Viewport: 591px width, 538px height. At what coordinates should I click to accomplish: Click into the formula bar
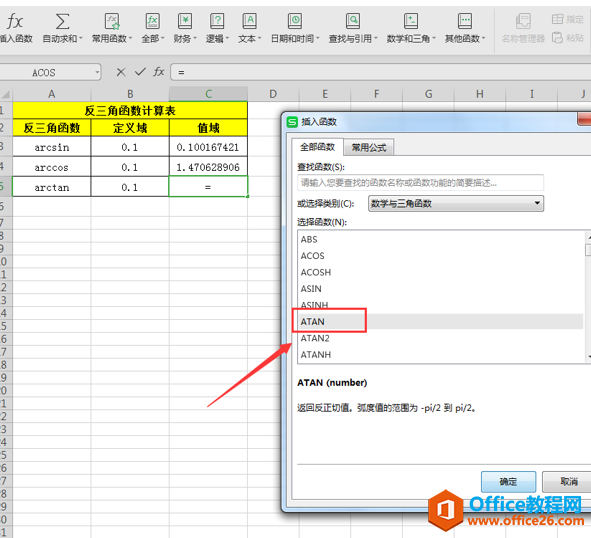click(x=381, y=72)
